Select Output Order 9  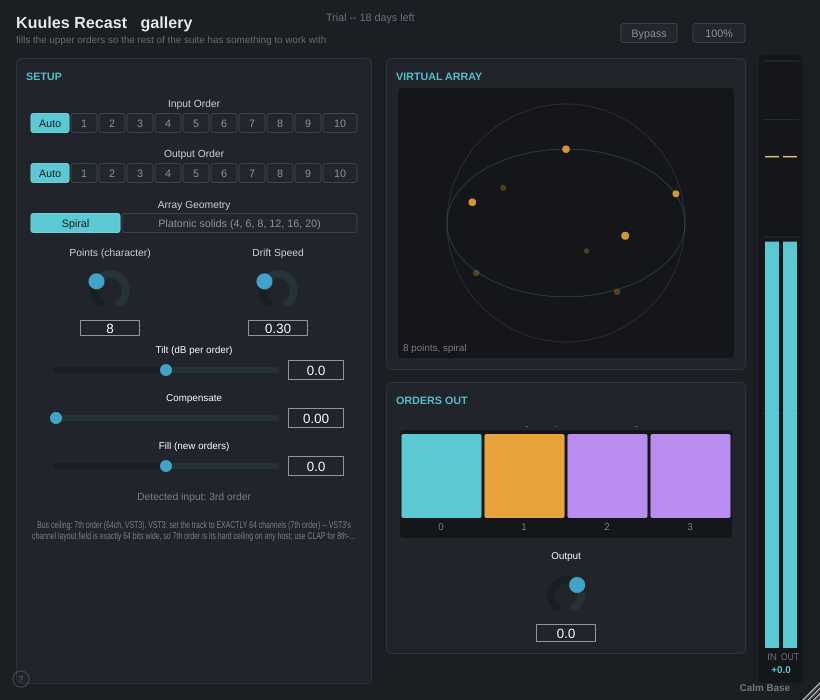(308, 173)
